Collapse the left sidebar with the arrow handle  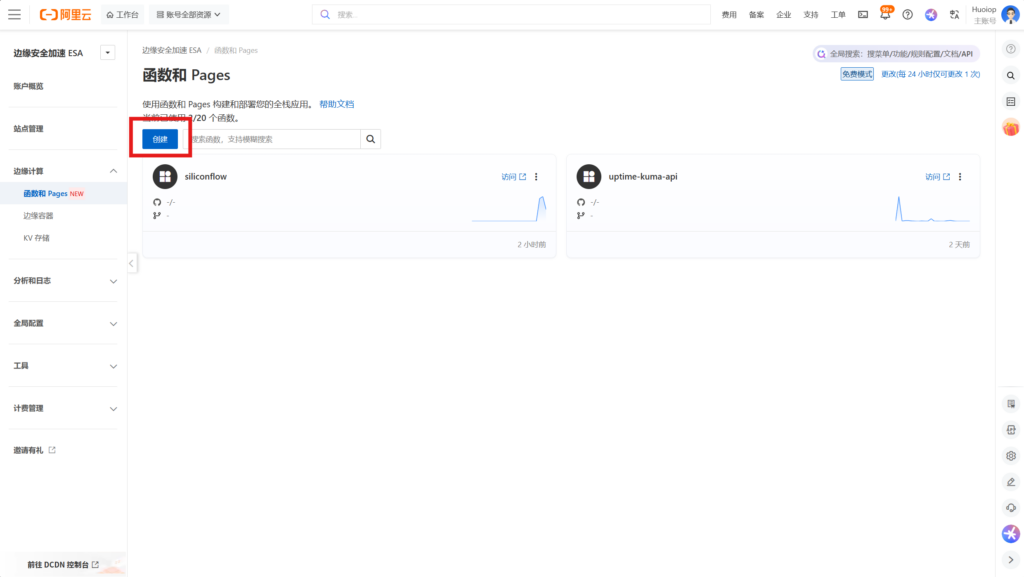pyautogui.click(x=132, y=263)
